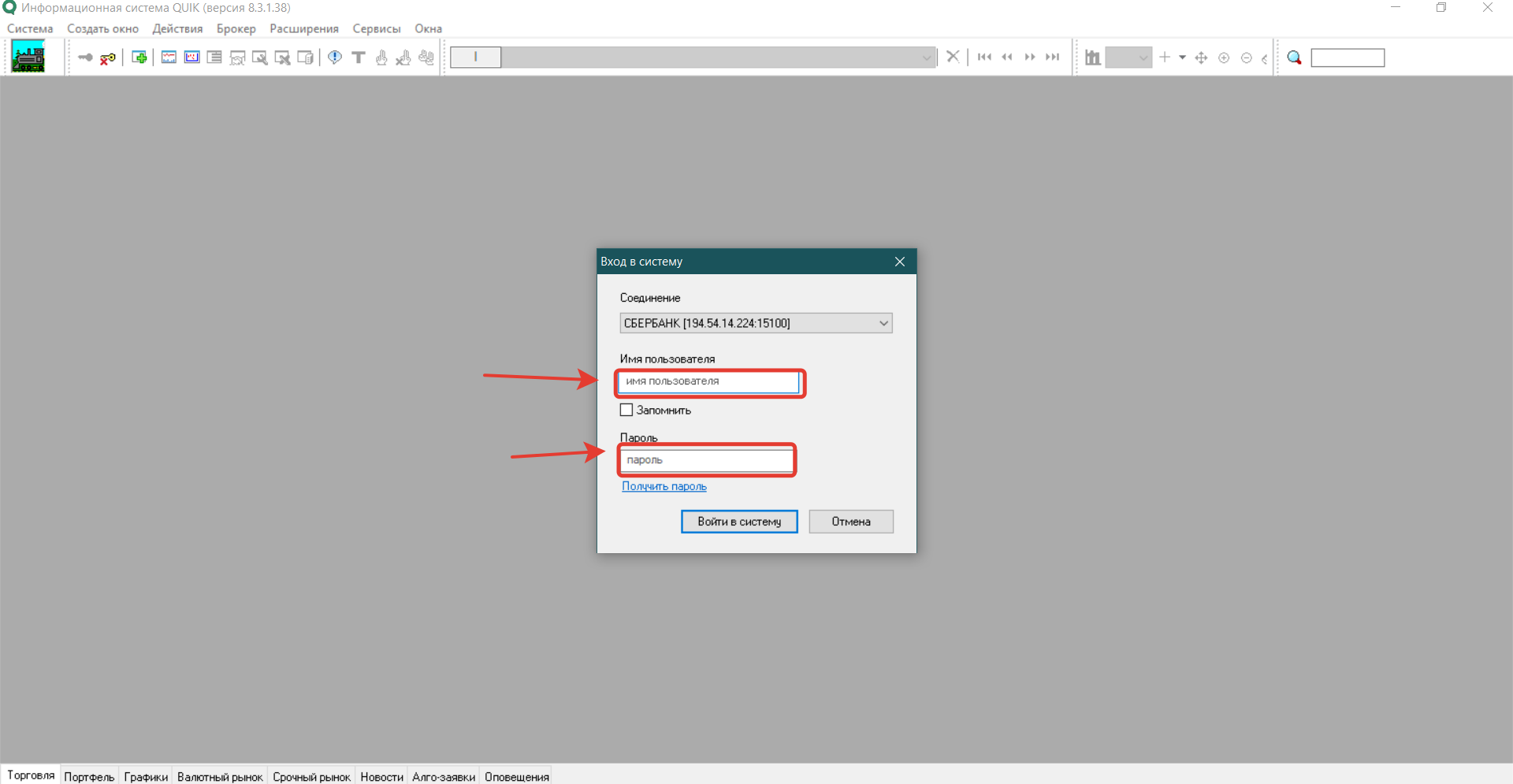Click the Имя пользователя input field

pyautogui.click(x=709, y=381)
